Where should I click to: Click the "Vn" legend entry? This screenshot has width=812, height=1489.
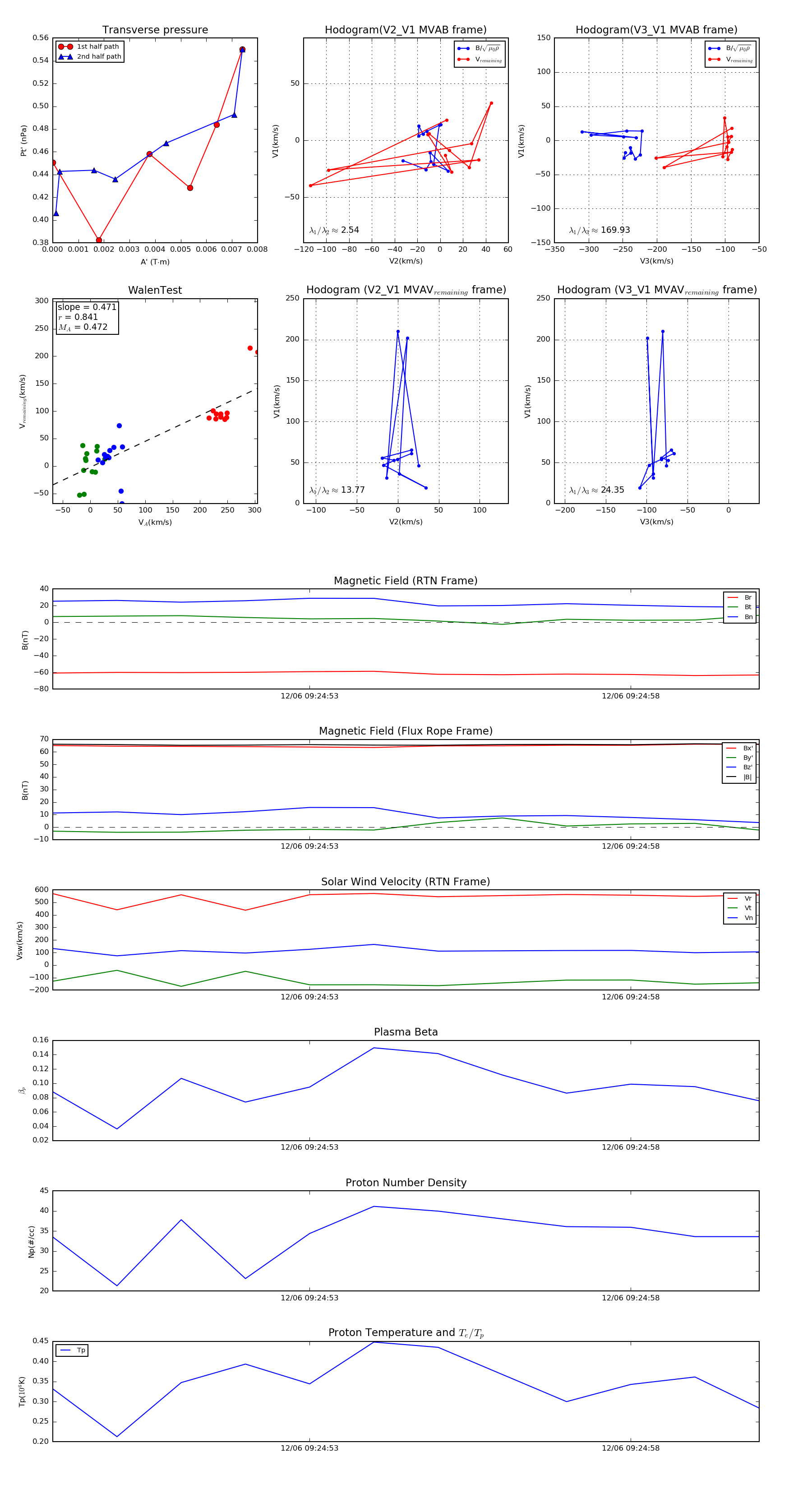click(739, 918)
